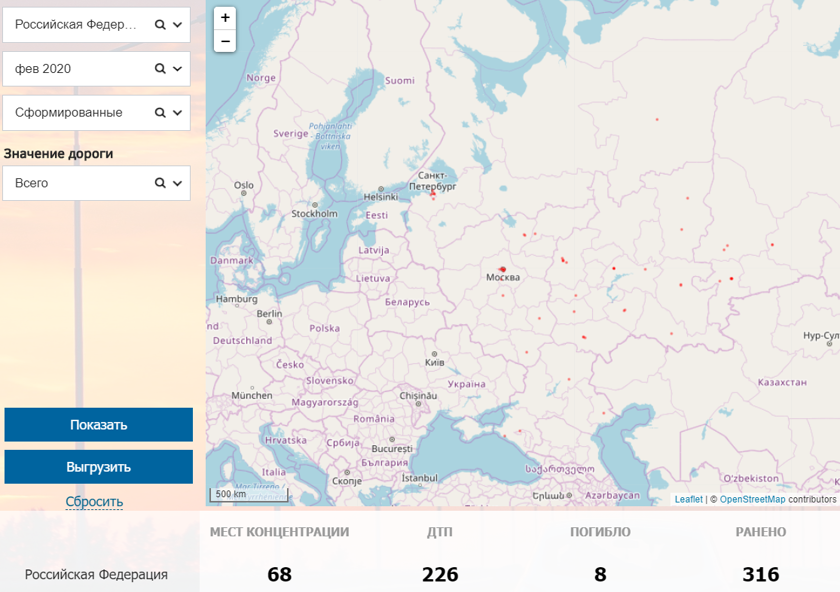Open the Всего road value dropdown

(x=178, y=183)
